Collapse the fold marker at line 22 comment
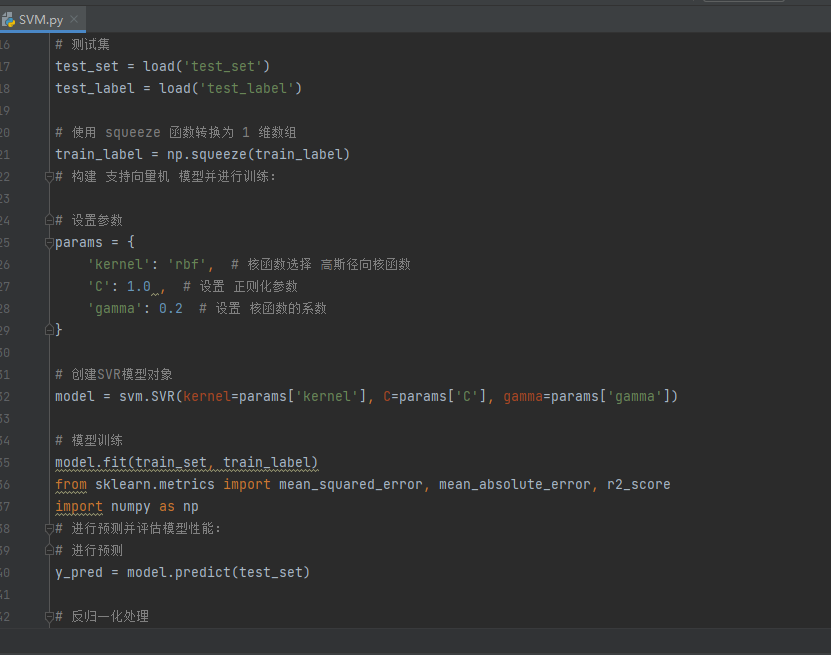The width and height of the screenshot is (831, 655). (47, 176)
